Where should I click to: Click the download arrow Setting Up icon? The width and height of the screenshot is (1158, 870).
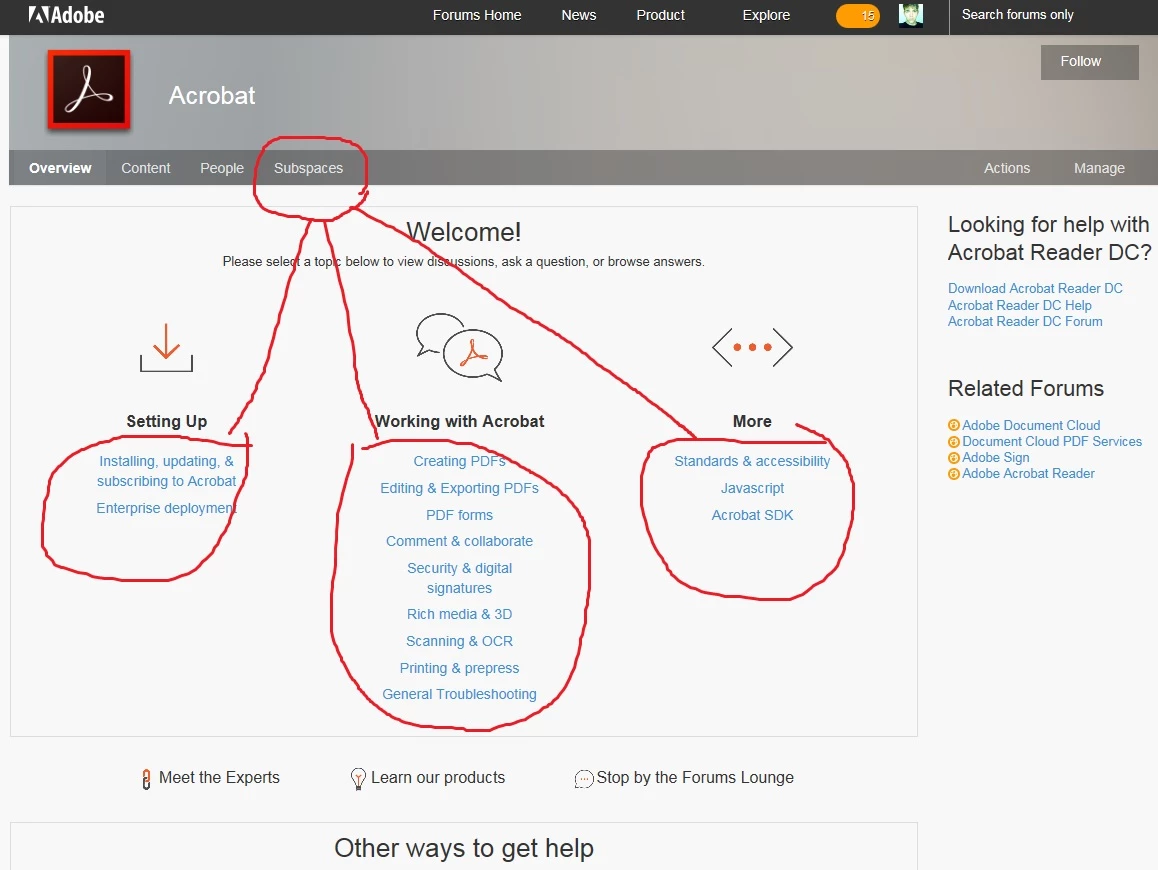coord(166,347)
